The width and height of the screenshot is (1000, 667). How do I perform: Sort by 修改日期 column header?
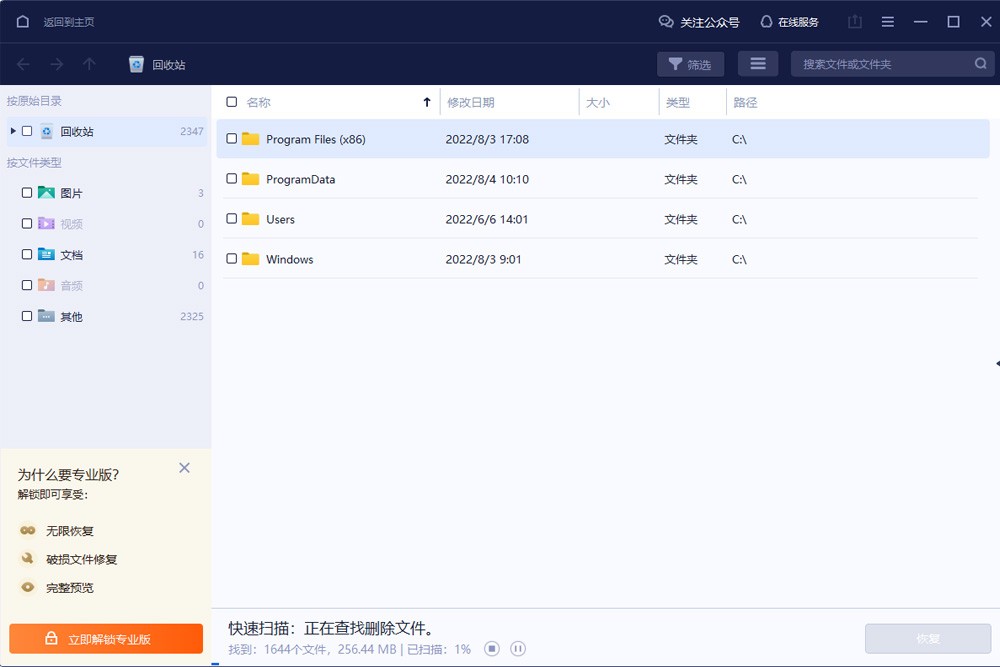coord(471,102)
